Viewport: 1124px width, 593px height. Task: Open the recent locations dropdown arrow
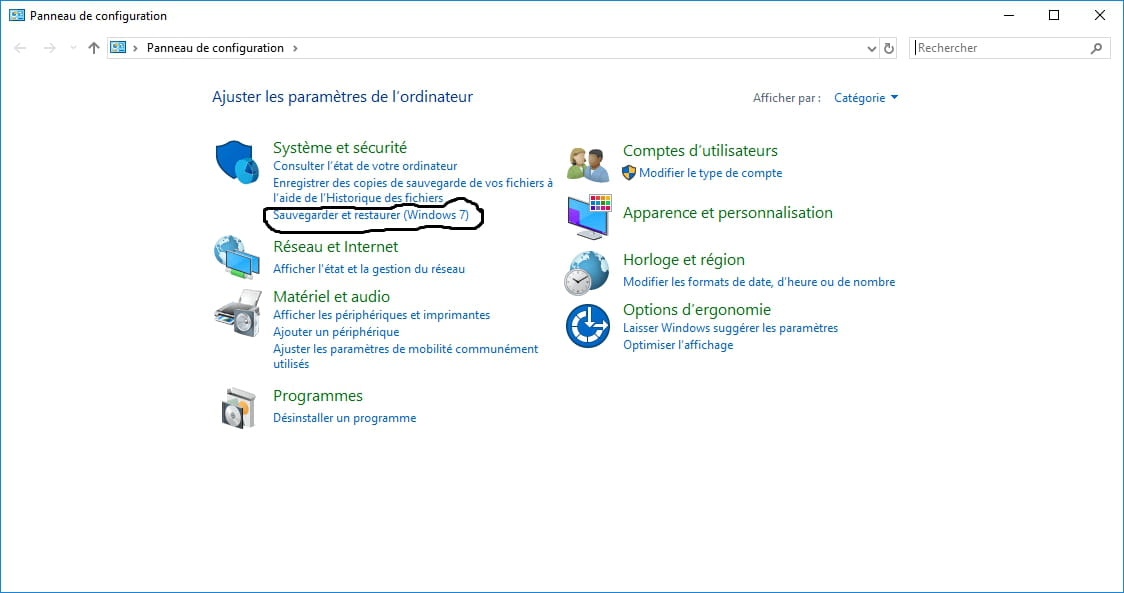click(x=72, y=48)
